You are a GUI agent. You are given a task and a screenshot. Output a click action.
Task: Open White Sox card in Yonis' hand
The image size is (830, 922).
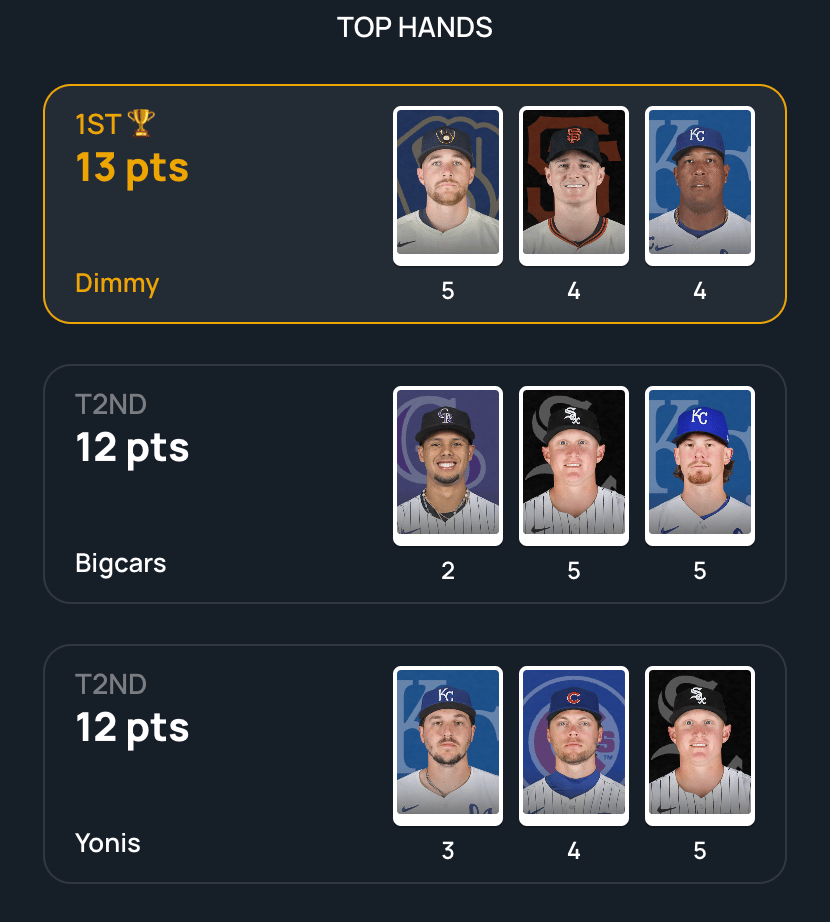pyautogui.click(x=700, y=746)
